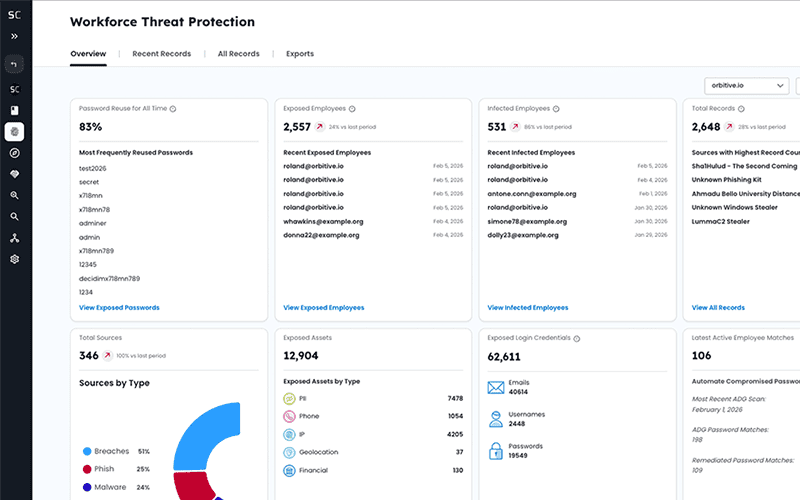This screenshot has width=800, height=500.
Task: Click the Passwords padlock icon
Action: pyautogui.click(x=495, y=451)
